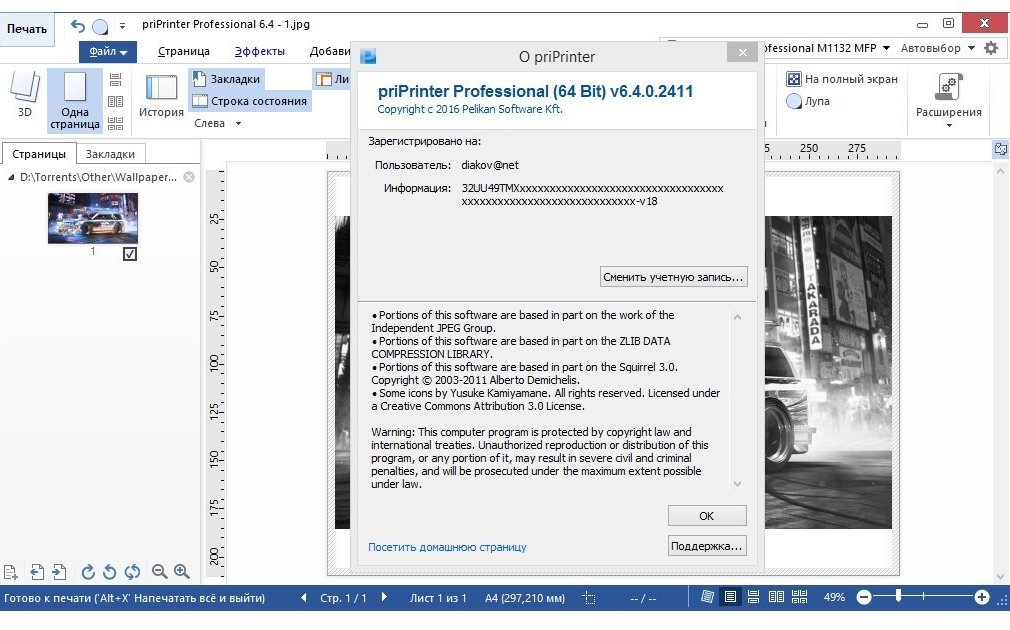Close the О priPrinter dialog
This screenshot has height=630, width=1010.
pyautogui.click(x=743, y=52)
